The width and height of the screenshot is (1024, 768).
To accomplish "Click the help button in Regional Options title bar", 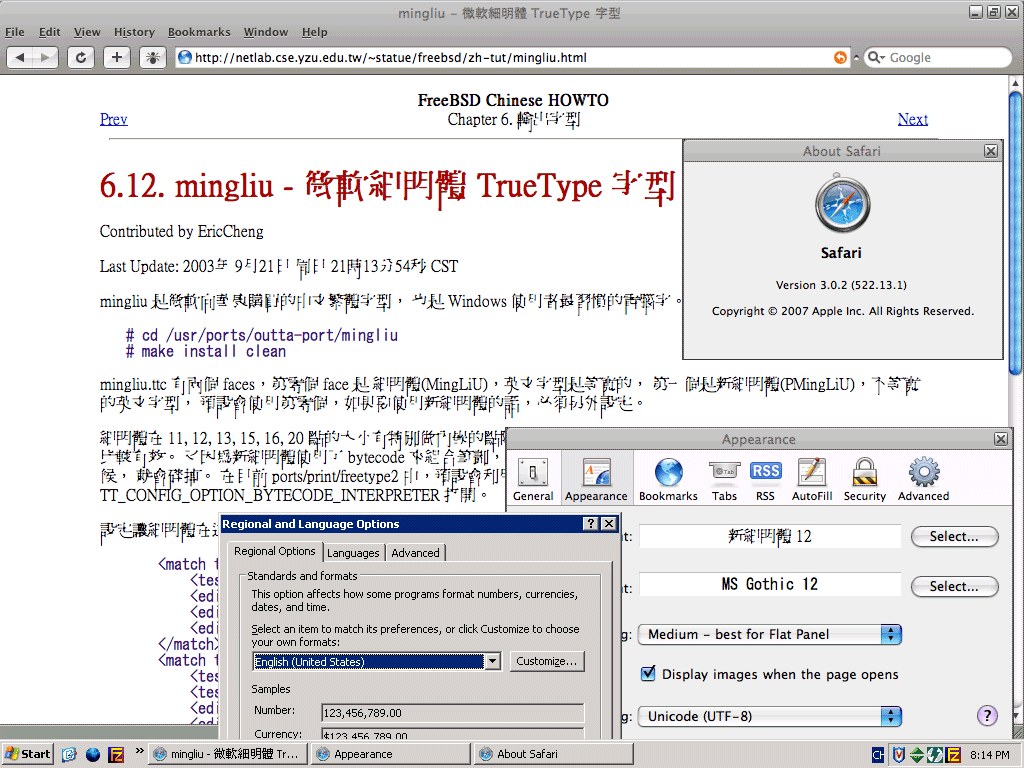I will pyautogui.click(x=590, y=524).
